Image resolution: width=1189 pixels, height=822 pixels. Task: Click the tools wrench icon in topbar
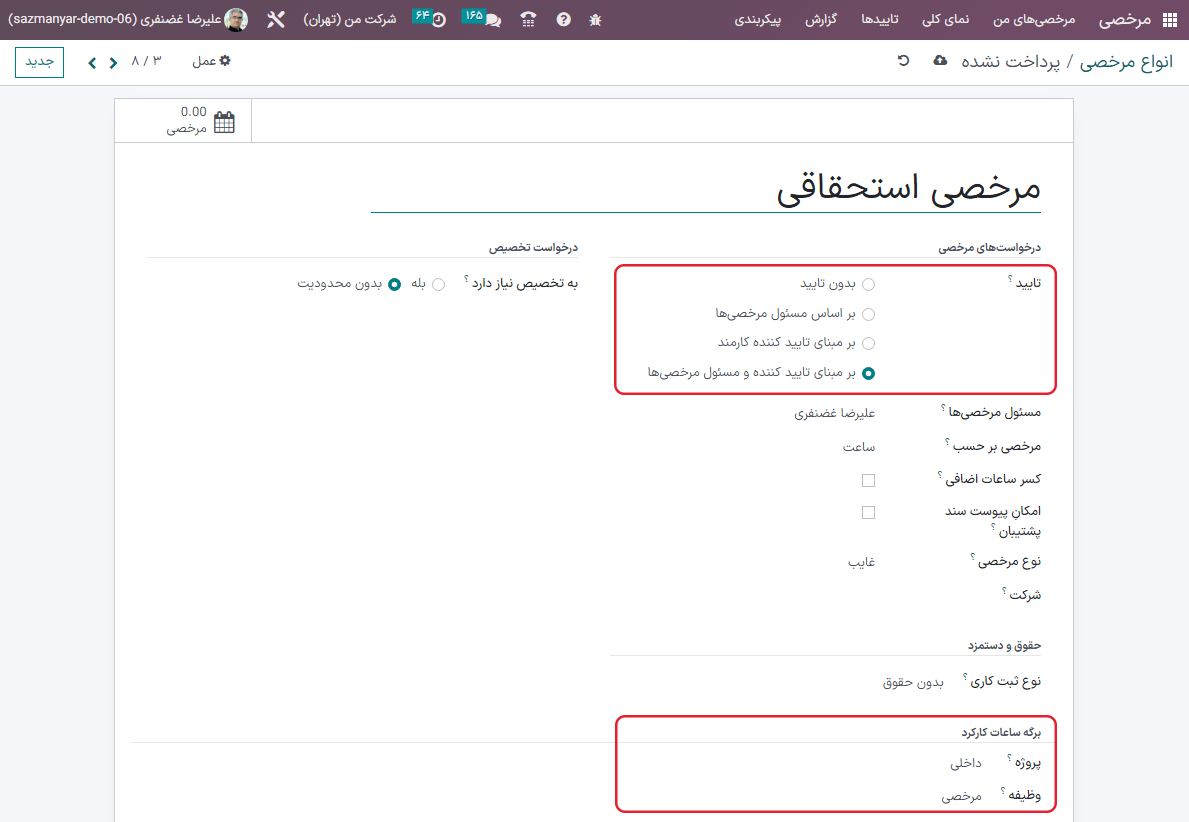(276, 18)
